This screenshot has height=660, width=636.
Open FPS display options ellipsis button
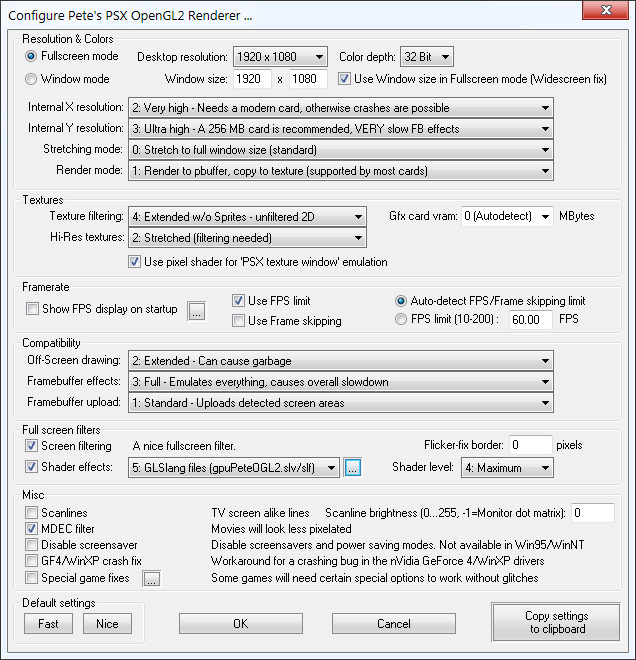point(197,311)
